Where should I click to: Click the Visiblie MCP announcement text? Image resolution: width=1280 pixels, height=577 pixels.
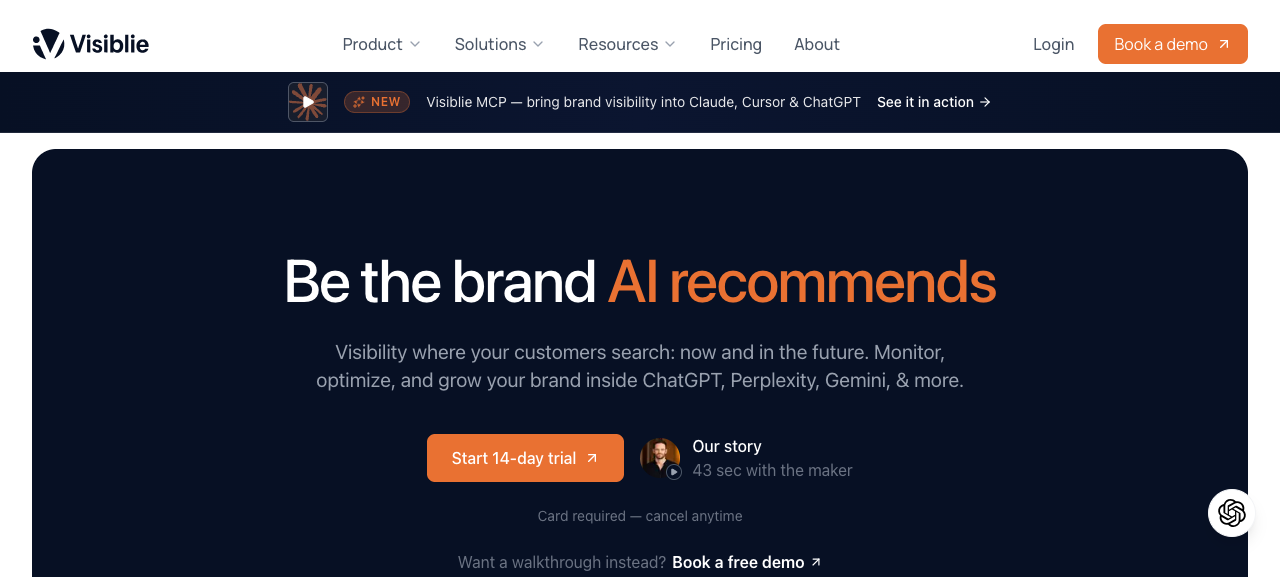[643, 102]
